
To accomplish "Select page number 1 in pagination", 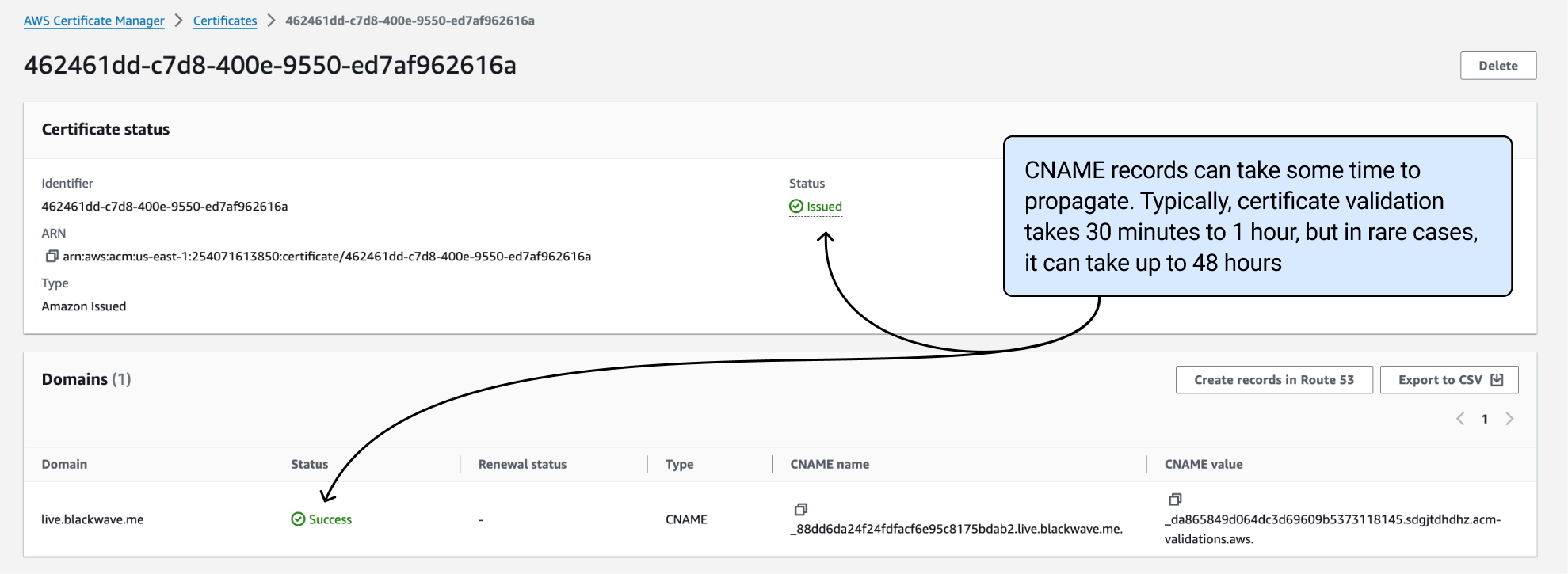I will 1485,419.
